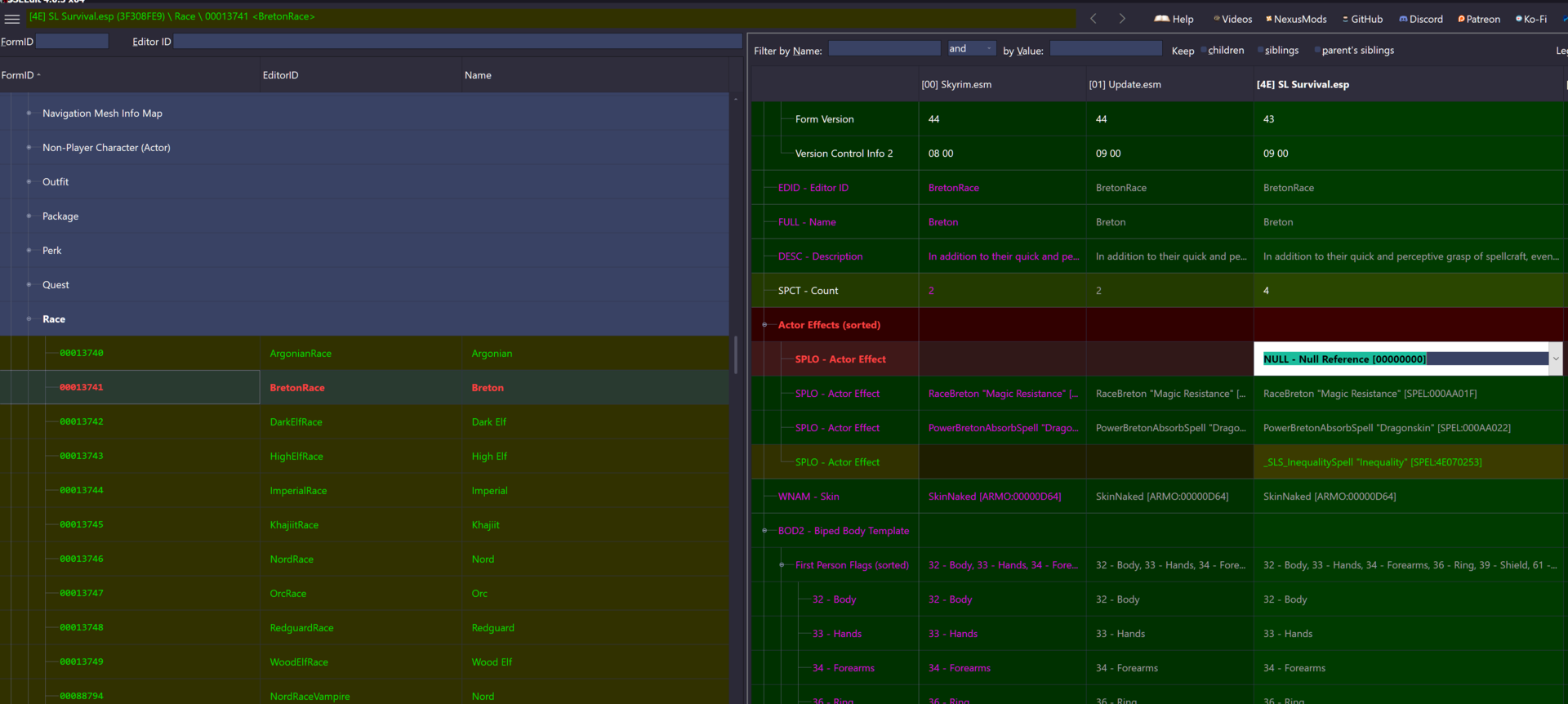Viewport: 1568px width, 704px height.
Task: Open the Patreon link
Action: (1479, 19)
